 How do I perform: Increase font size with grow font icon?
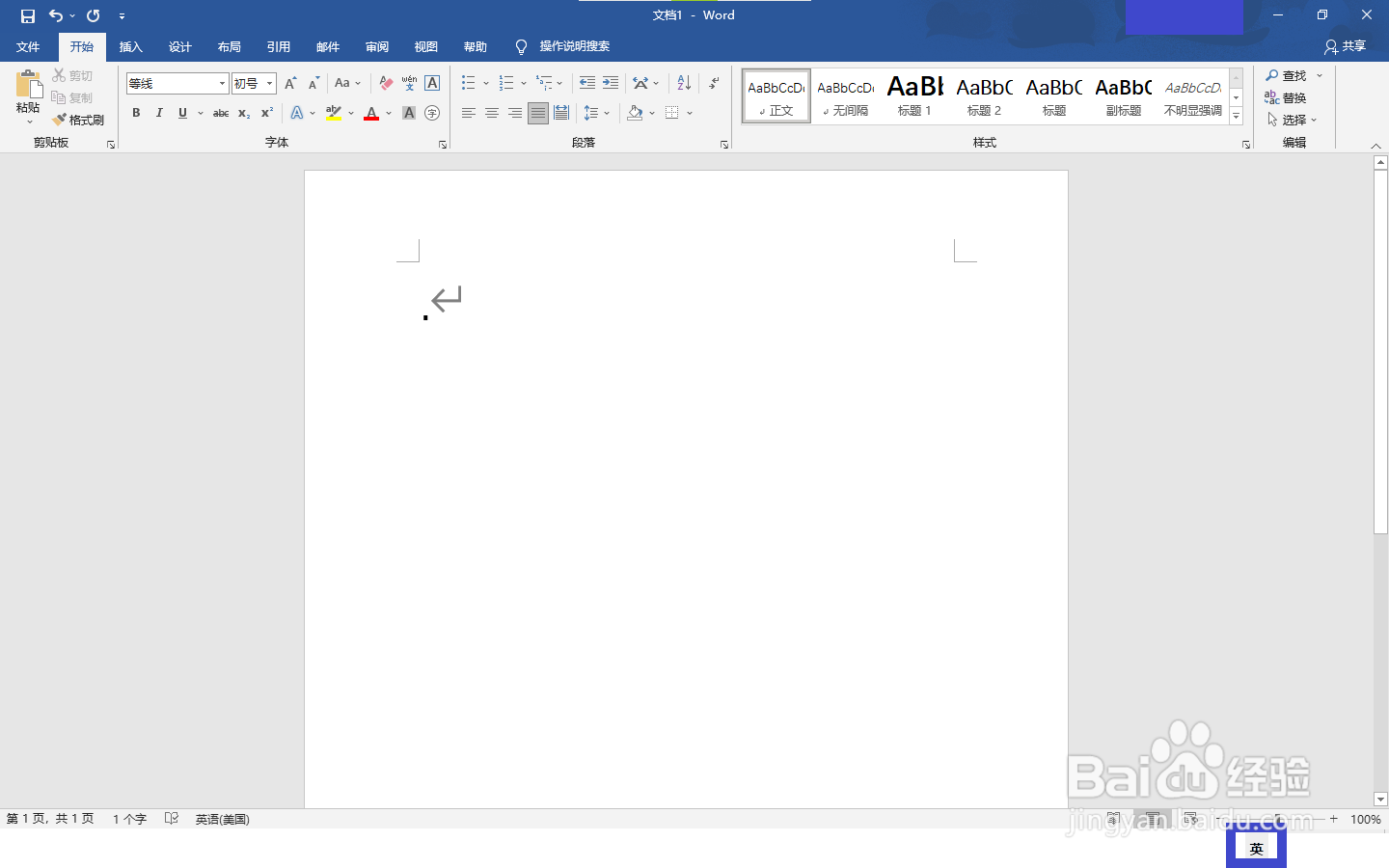point(290,83)
